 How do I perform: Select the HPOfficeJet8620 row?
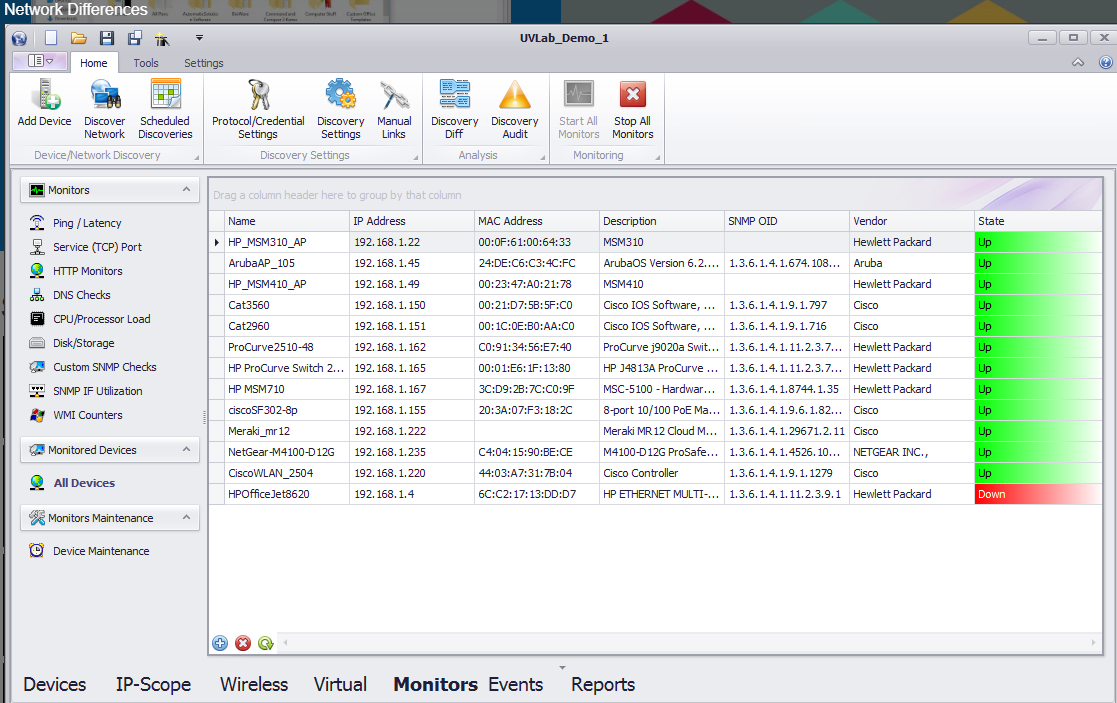pos(655,494)
